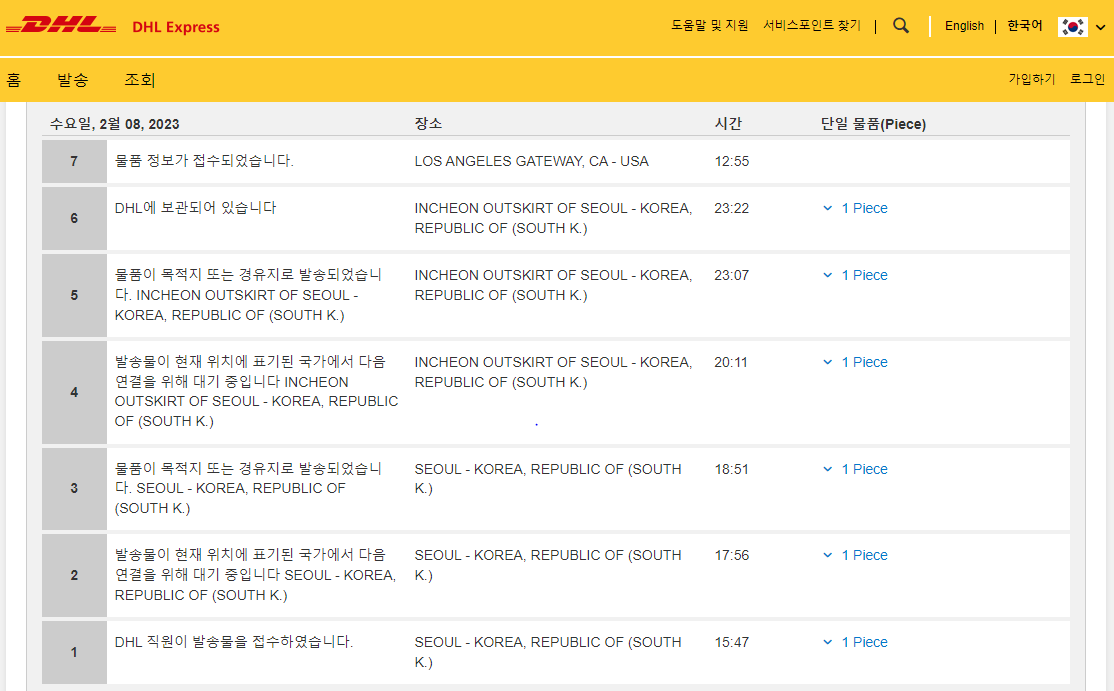Click LOS ANGELES GATEWAY, CA - USA location
Viewport: 1114px width, 691px height.
(531, 161)
